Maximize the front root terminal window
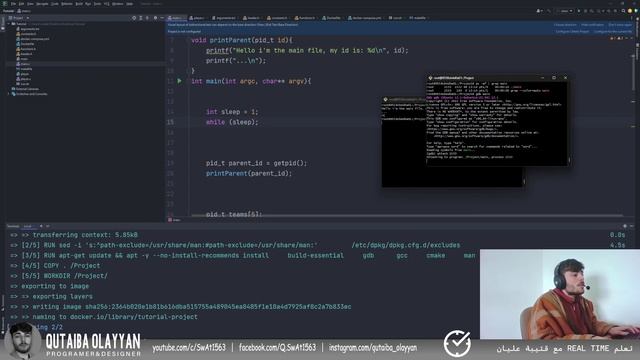Screen dimensions: 640x360 (x=554, y=78)
